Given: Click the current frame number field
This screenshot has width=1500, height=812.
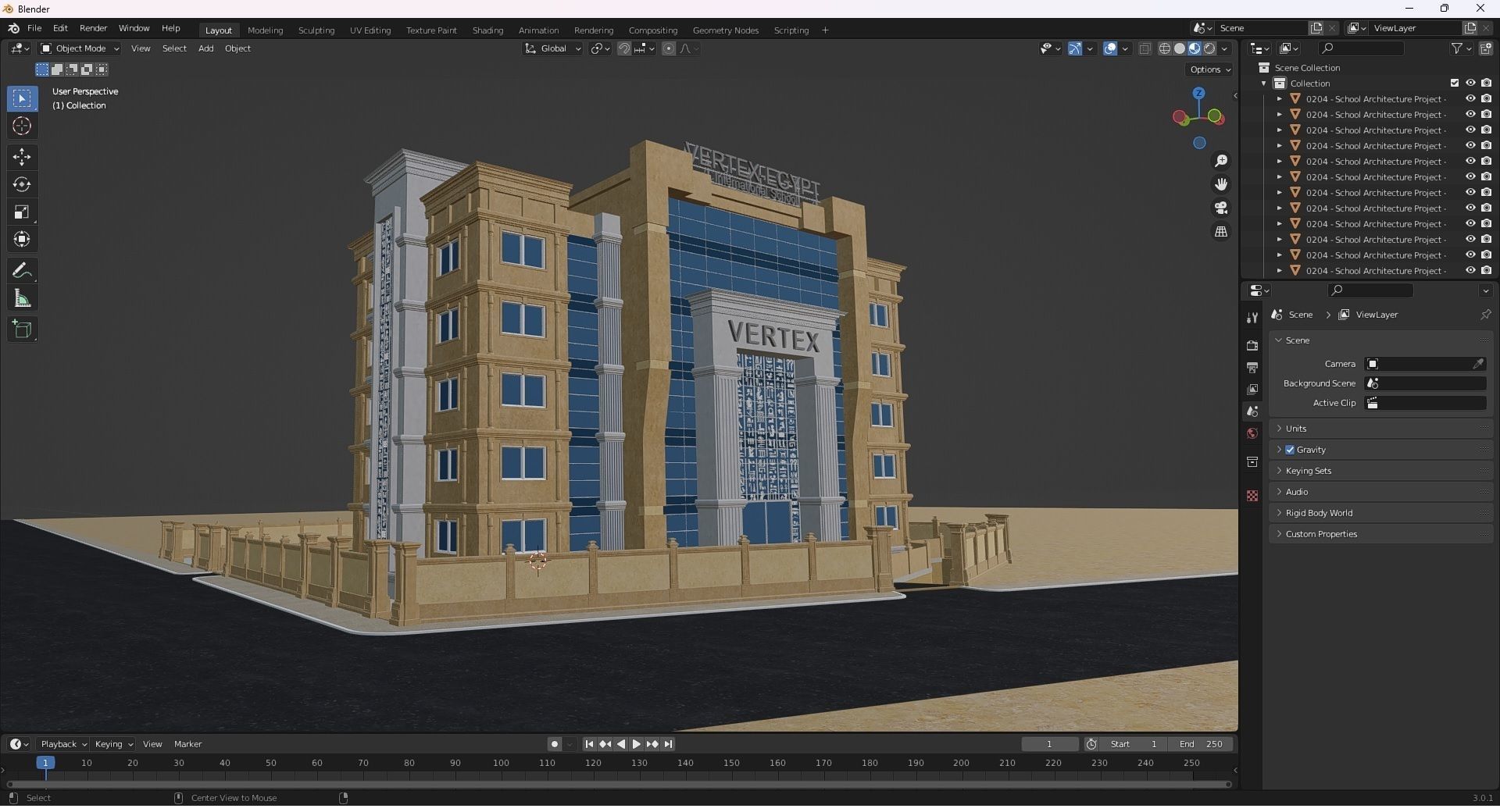Looking at the screenshot, I should point(1049,744).
